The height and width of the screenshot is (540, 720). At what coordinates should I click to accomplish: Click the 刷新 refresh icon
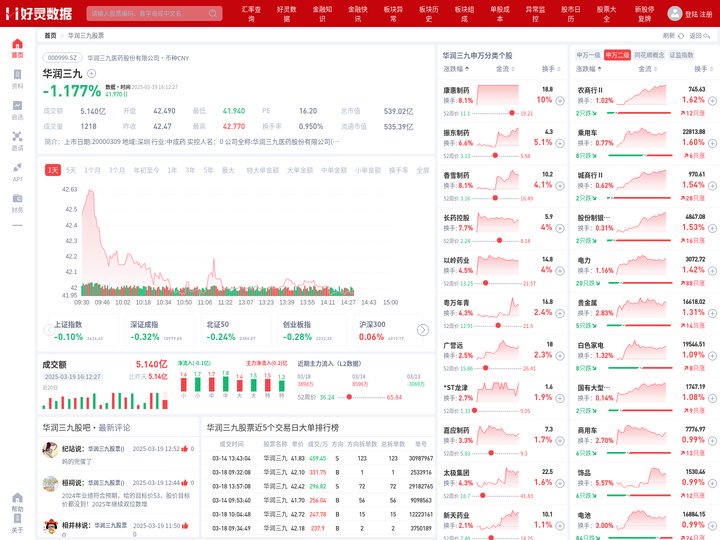pyautogui.click(x=681, y=35)
